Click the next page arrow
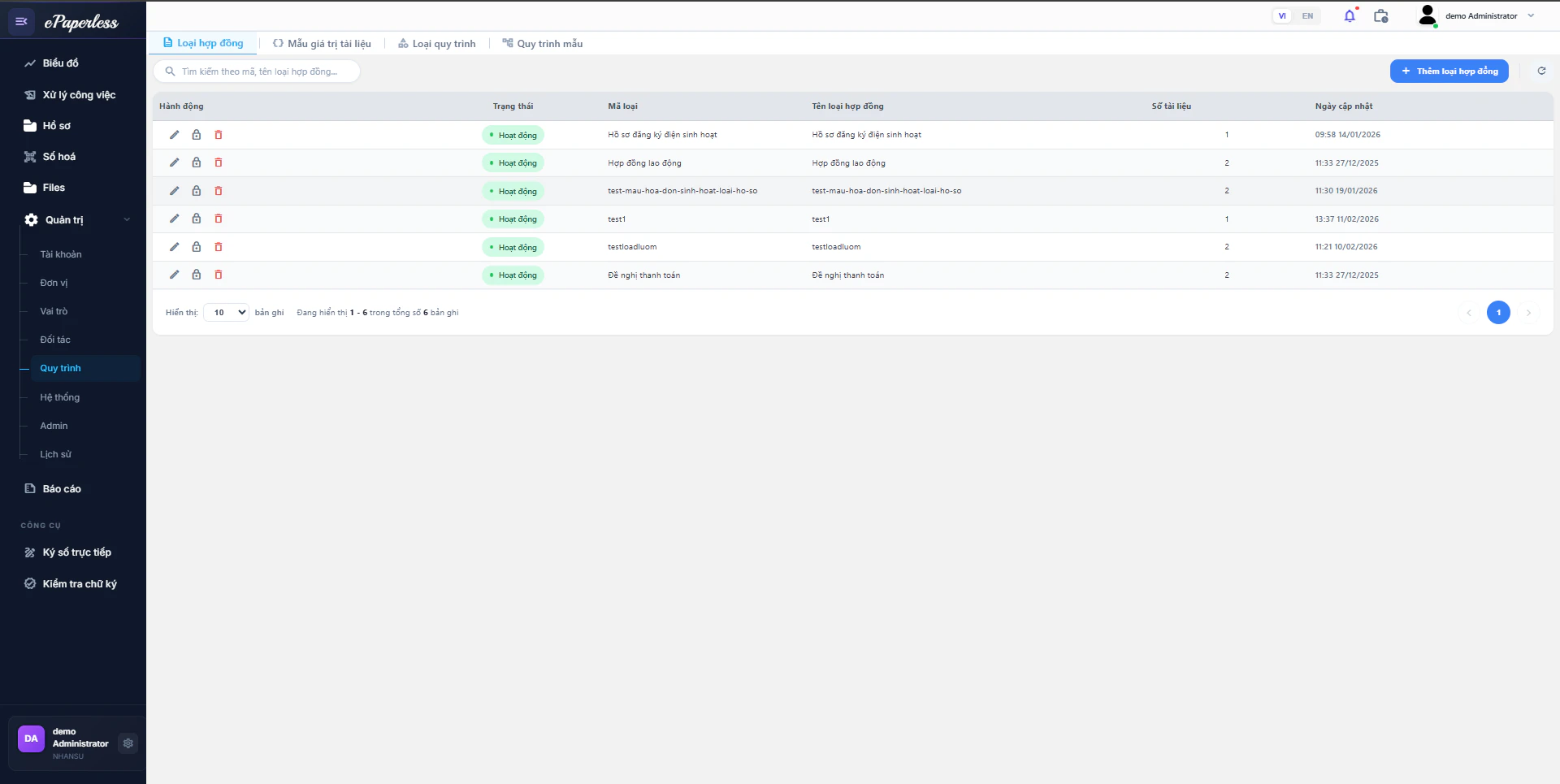Screen dimensions: 1560x784 point(1528,312)
